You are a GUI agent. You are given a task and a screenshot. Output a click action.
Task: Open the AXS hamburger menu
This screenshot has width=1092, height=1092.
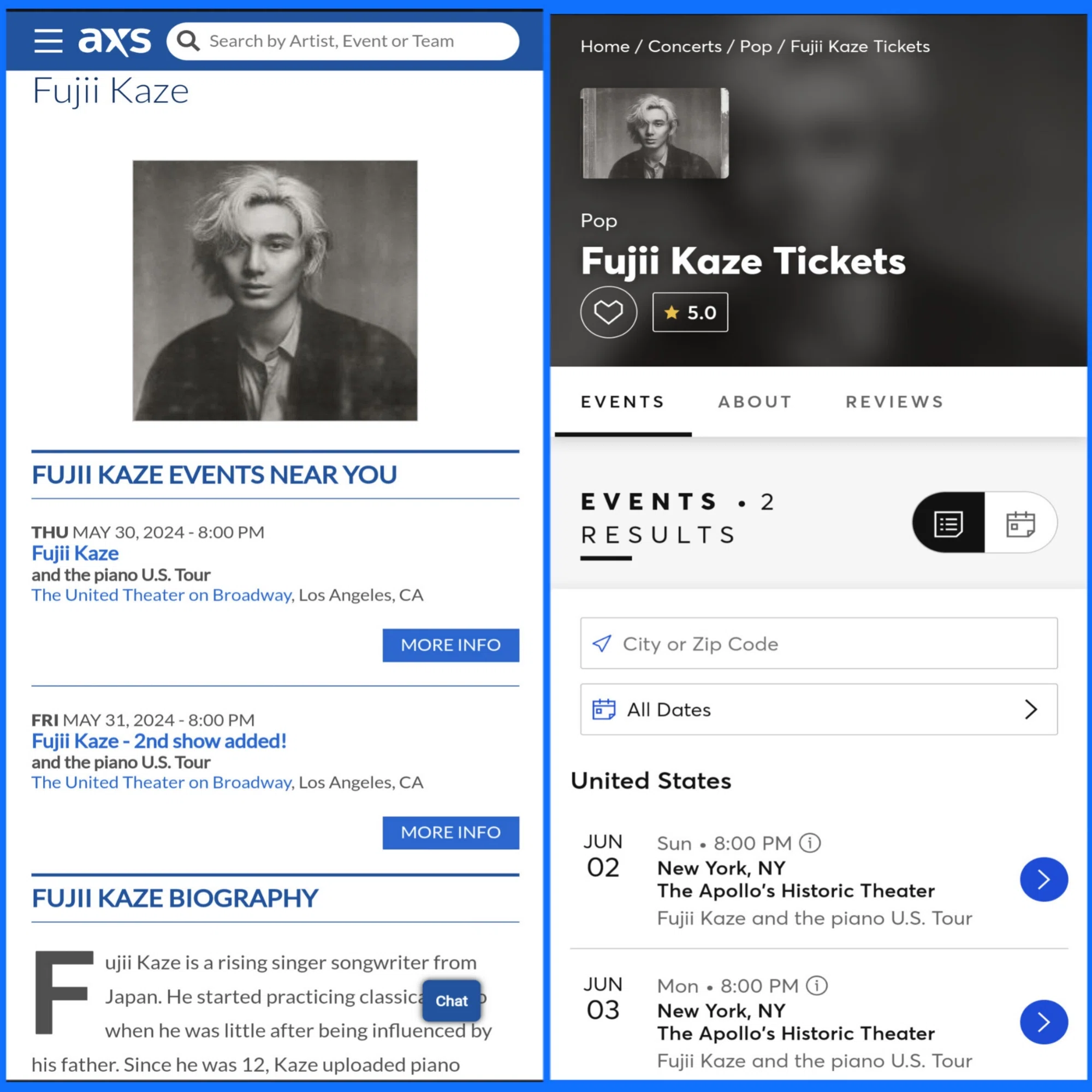click(x=48, y=41)
